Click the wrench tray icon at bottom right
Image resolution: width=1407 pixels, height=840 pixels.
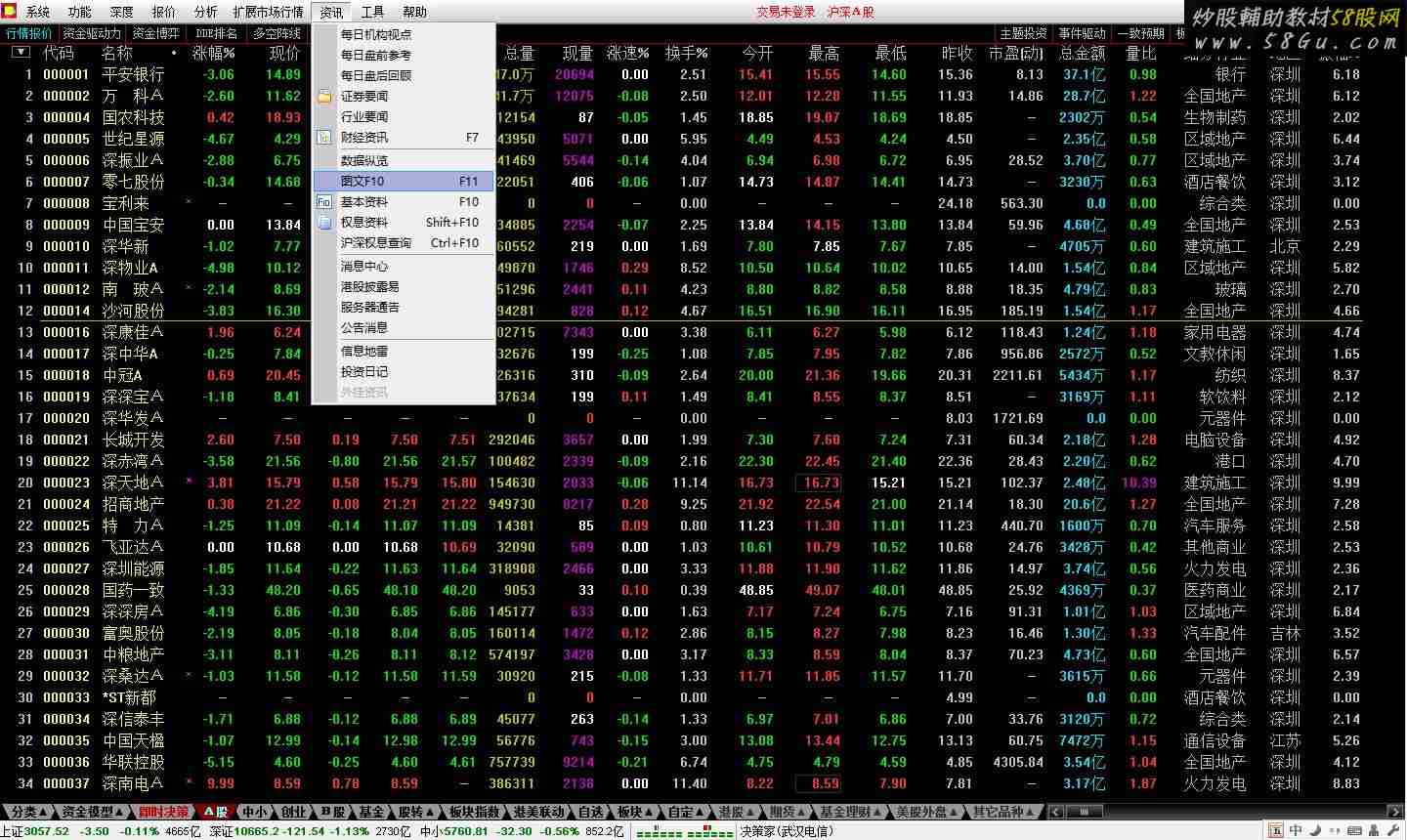click(x=1393, y=831)
